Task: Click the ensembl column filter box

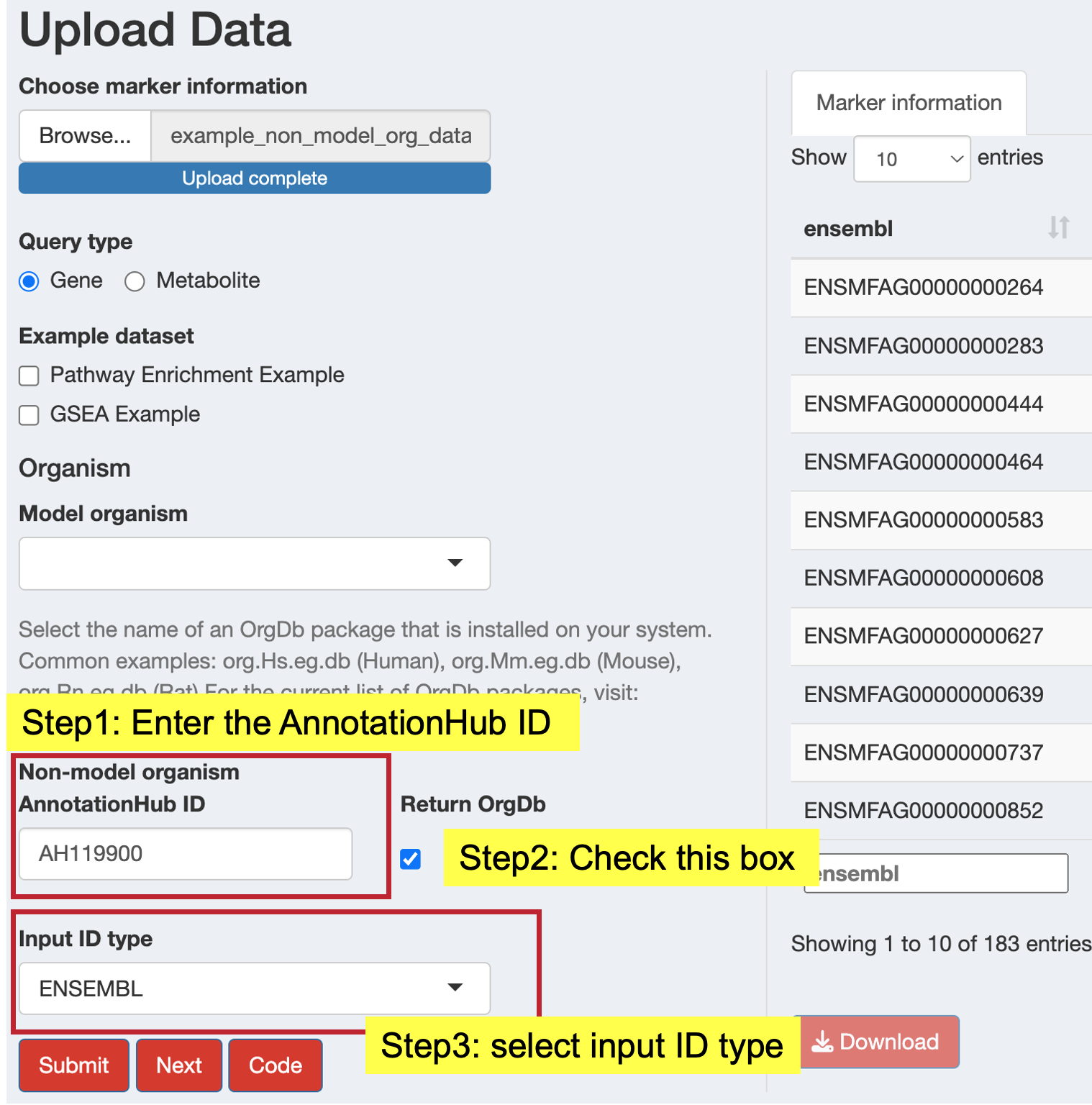Action: coord(936,873)
